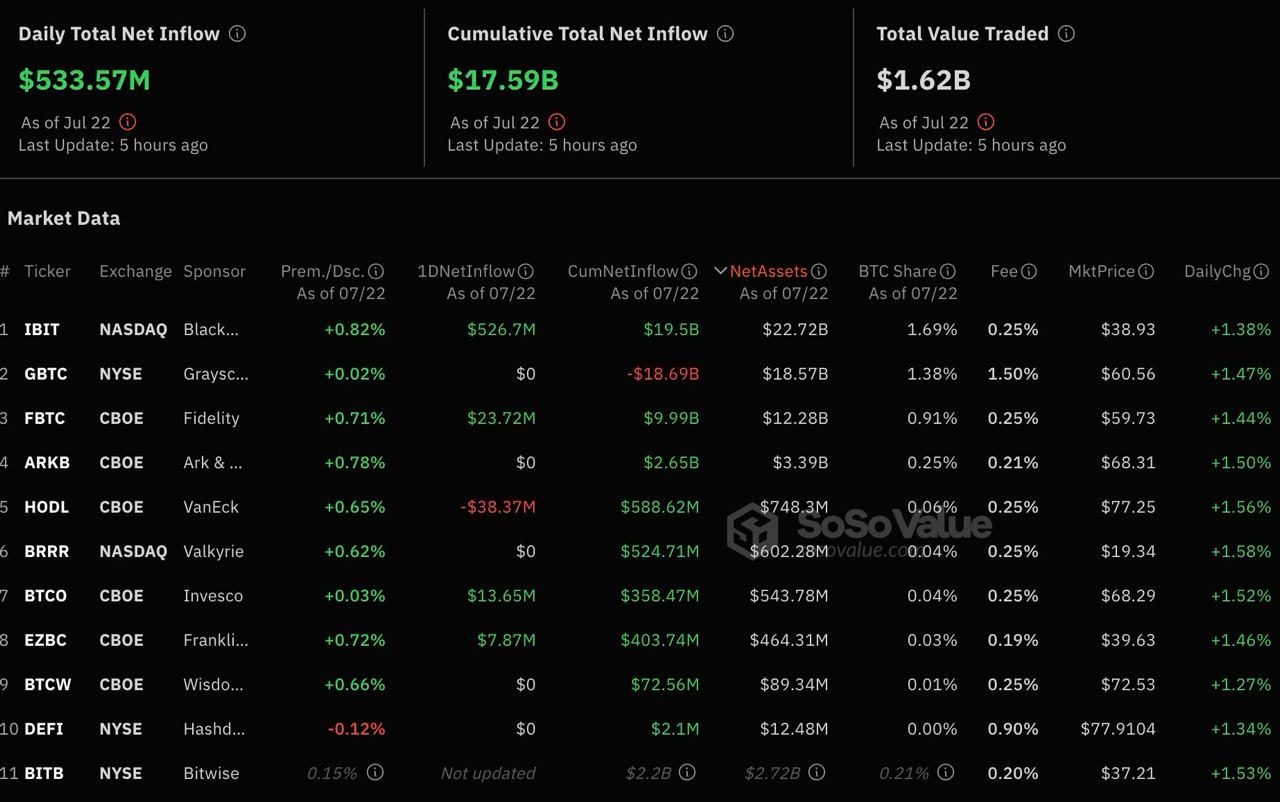
Task: Sort table by BTC Share column
Action: click(x=897, y=271)
